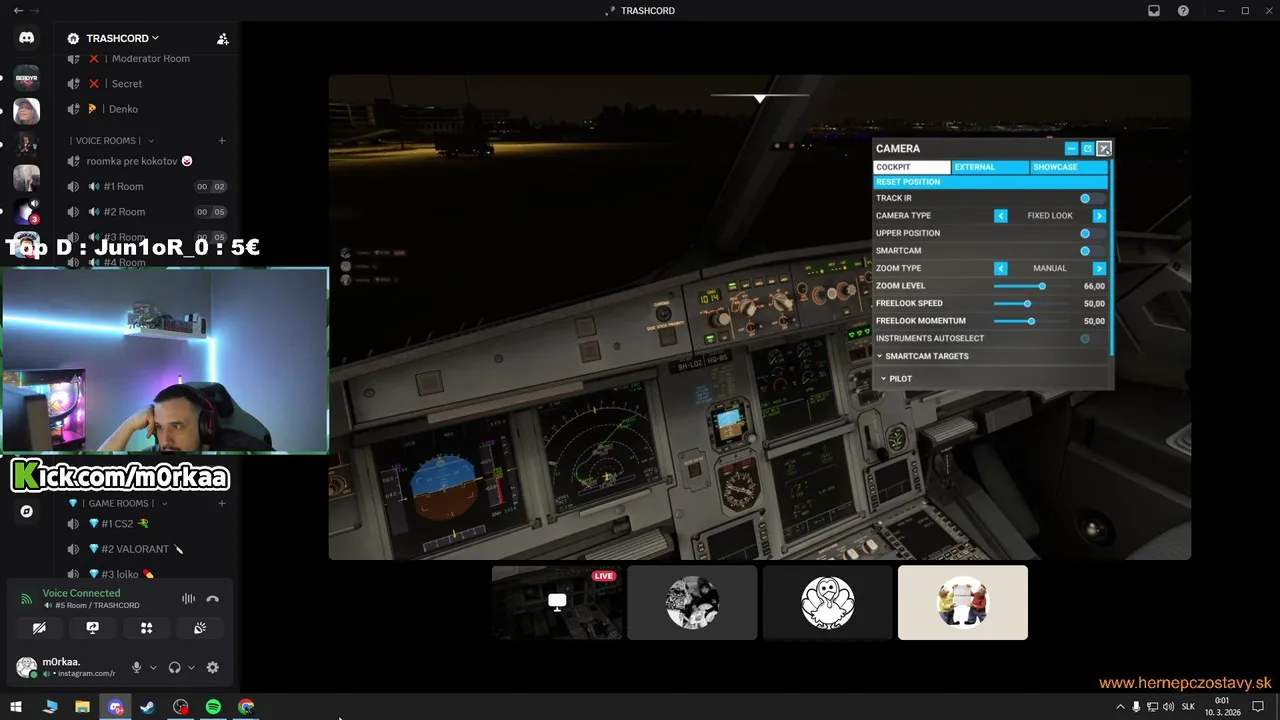Open the soundboard button
1280x720 pixels.
pyautogui.click(x=200, y=628)
